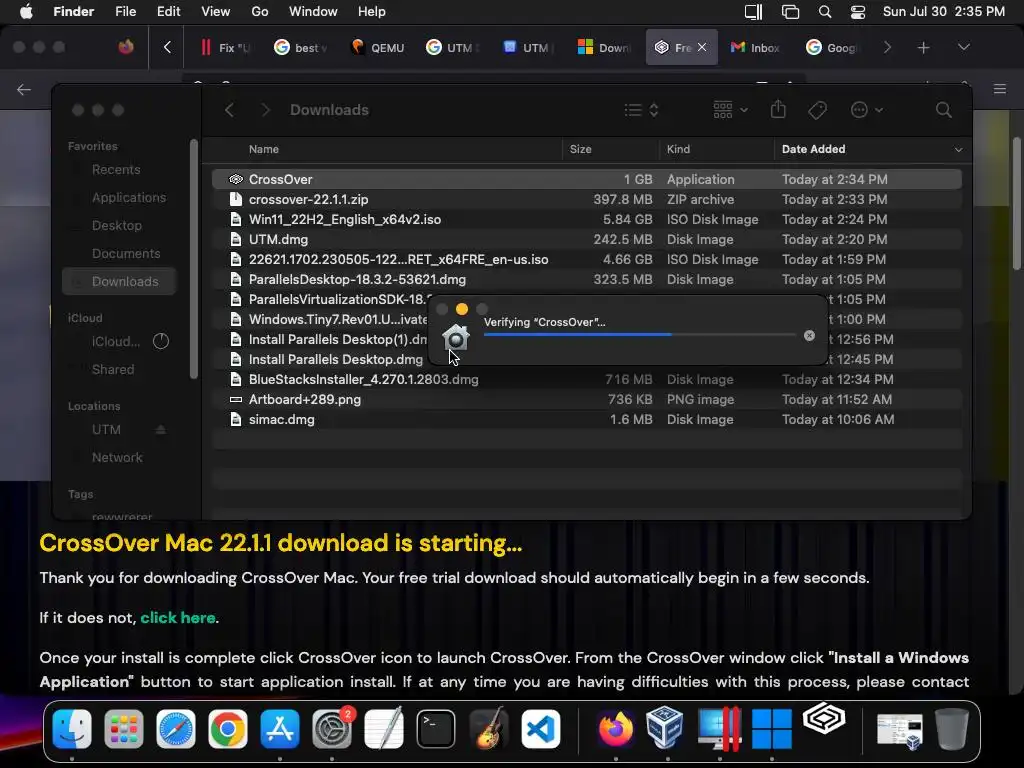Open the Group By dropdown in Finder
Viewport: 1024px width, 768px height.
[730, 110]
